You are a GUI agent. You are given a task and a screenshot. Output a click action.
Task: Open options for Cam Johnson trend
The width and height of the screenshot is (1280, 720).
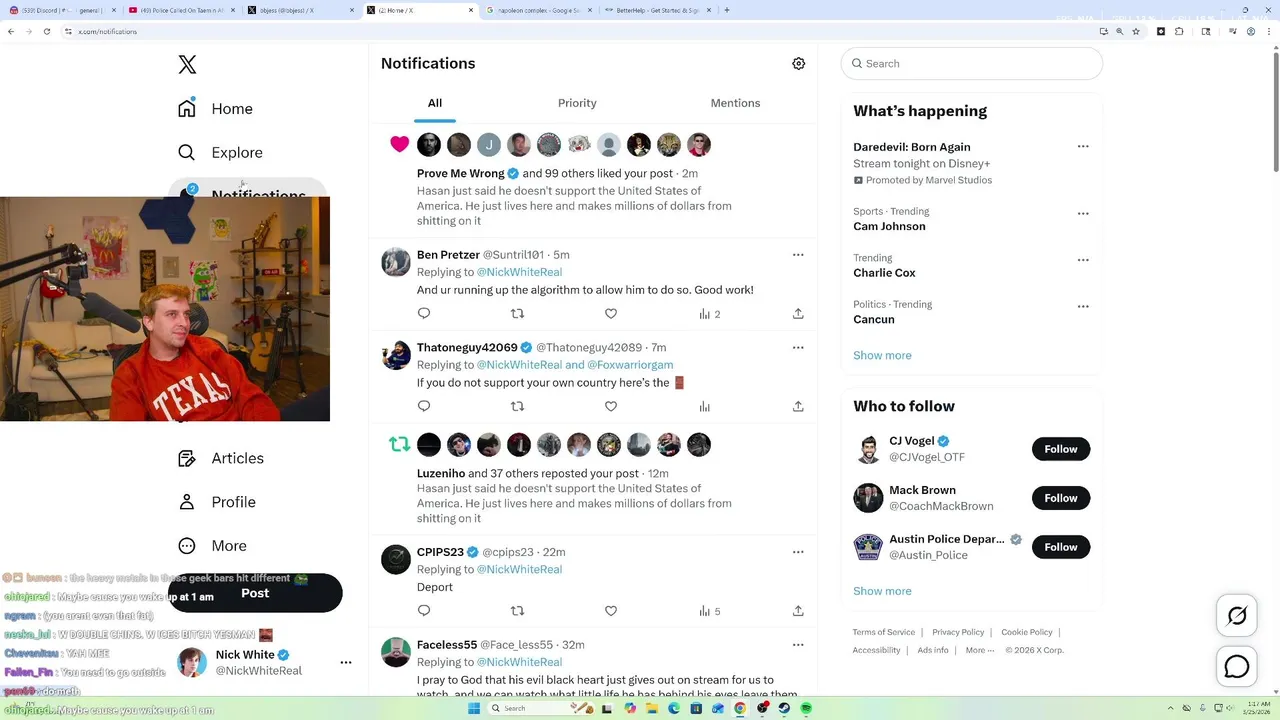click(x=1083, y=213)
